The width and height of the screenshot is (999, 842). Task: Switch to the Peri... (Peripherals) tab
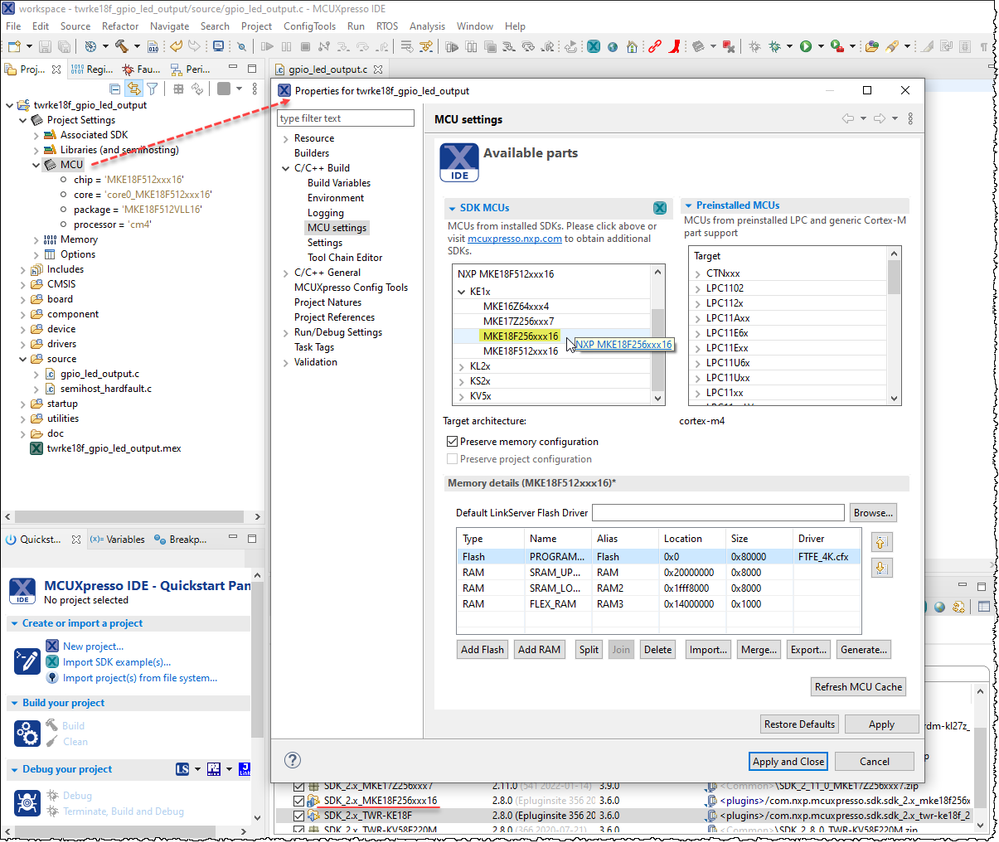(190, 69)
